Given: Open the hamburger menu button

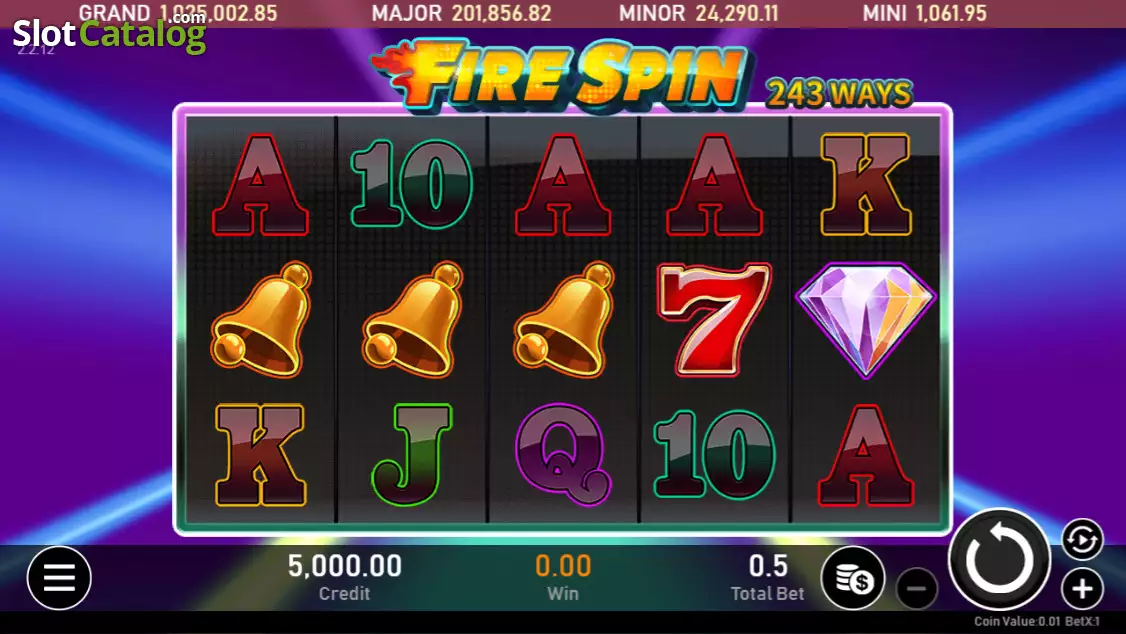Looking at the screenshot, I should tap(59, 577).
